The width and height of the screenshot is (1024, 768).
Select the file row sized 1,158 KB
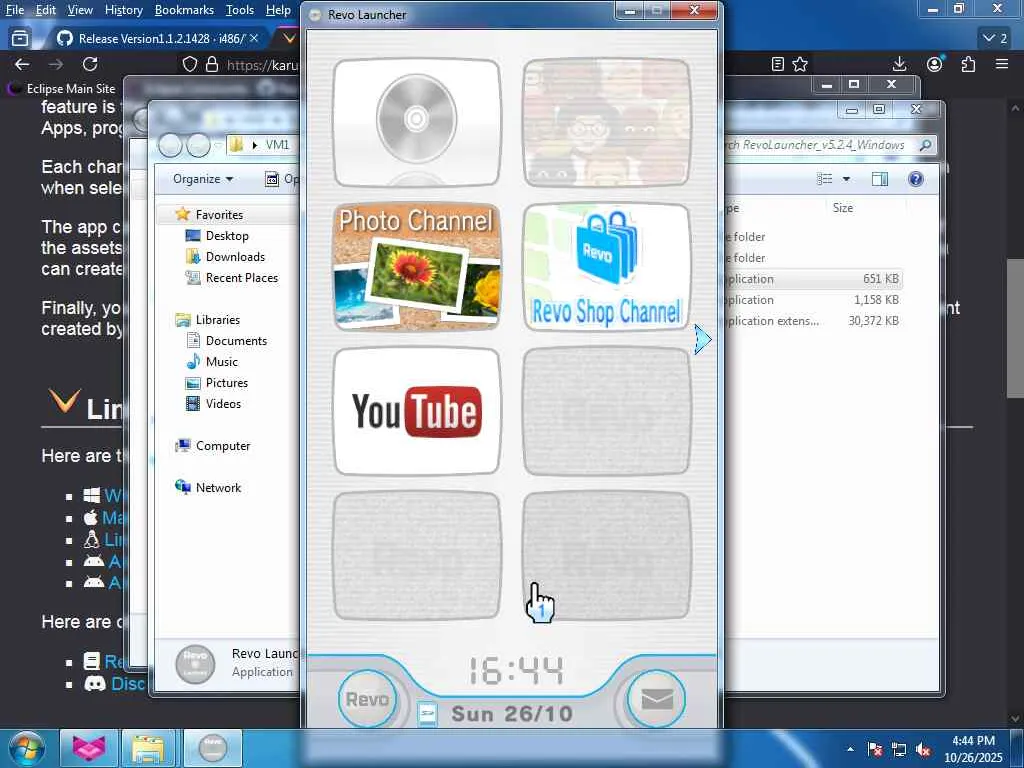coord(813,300)
